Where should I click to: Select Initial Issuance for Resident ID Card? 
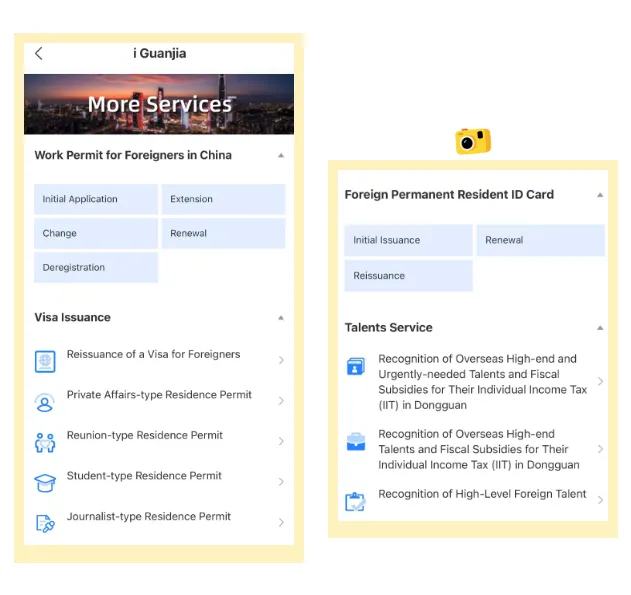408,240
